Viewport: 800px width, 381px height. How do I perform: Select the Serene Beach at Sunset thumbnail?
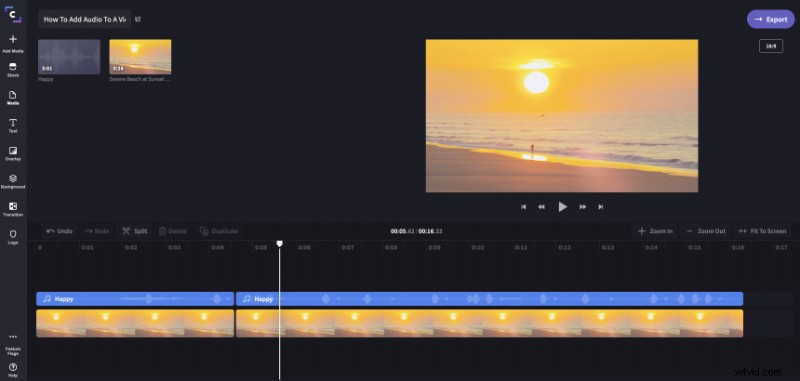coord(140,57)
